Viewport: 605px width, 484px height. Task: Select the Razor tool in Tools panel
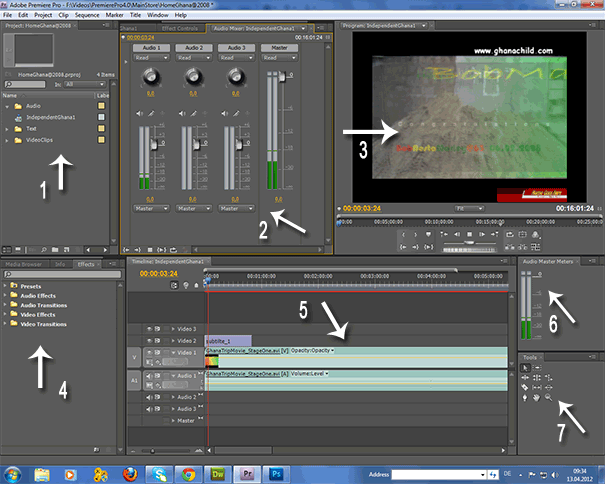[x=527, y=387]
